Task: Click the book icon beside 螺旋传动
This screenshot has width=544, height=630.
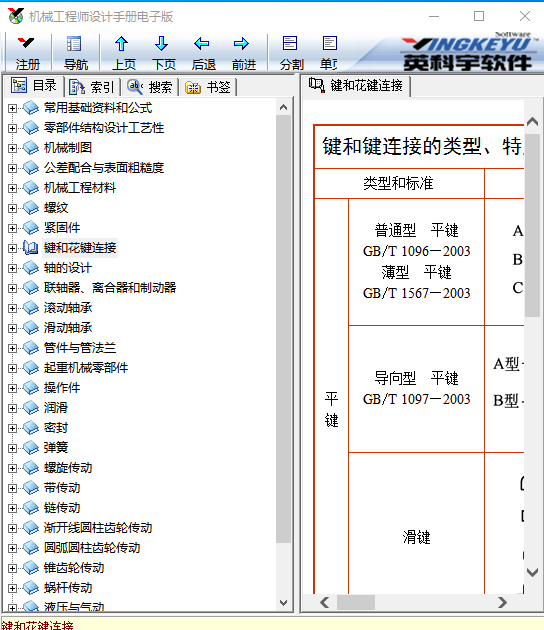Action: (31, 468)
